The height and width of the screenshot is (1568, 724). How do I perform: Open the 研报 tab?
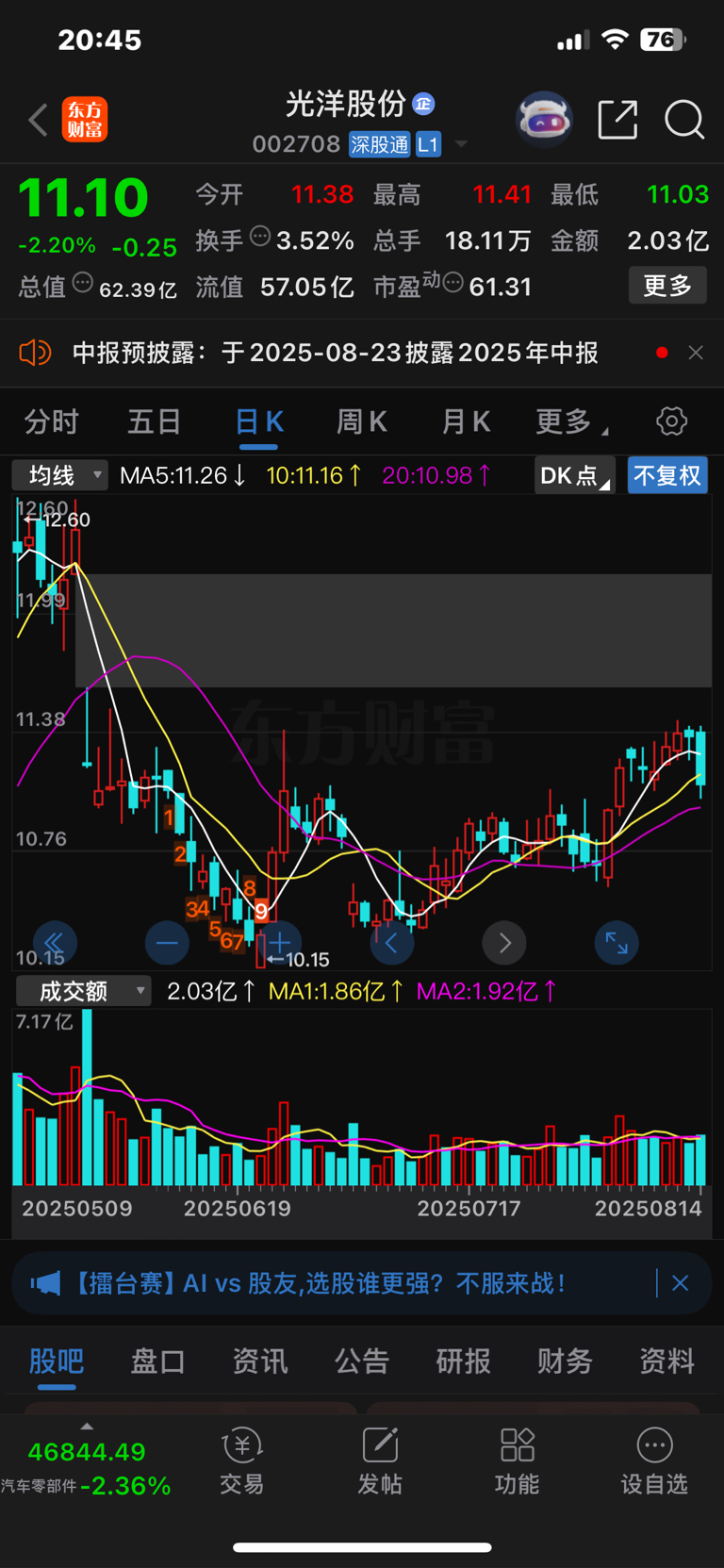point(463,1361)
